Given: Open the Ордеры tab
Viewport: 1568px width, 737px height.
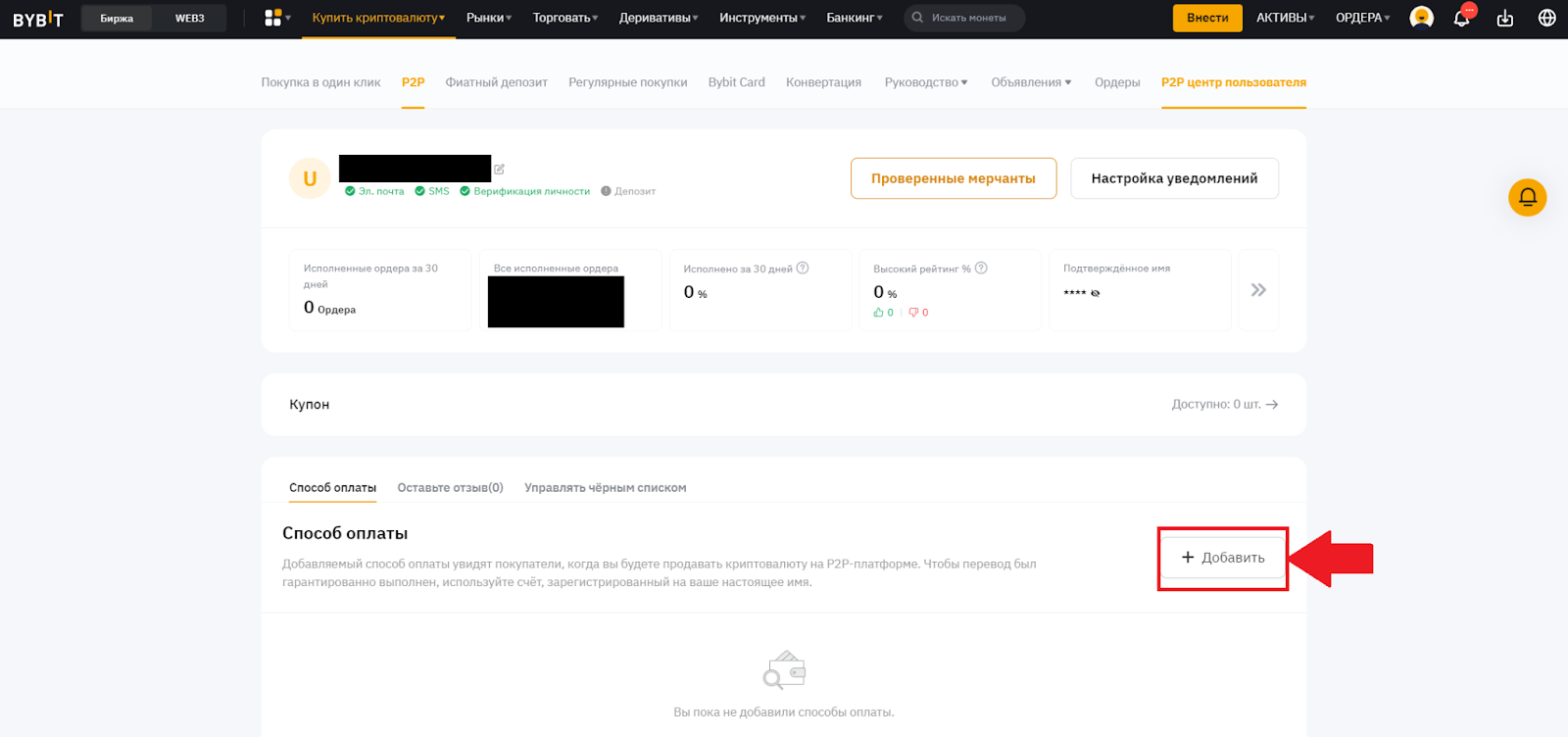Looking at the screenshot, I should (x=1117, y=82).
